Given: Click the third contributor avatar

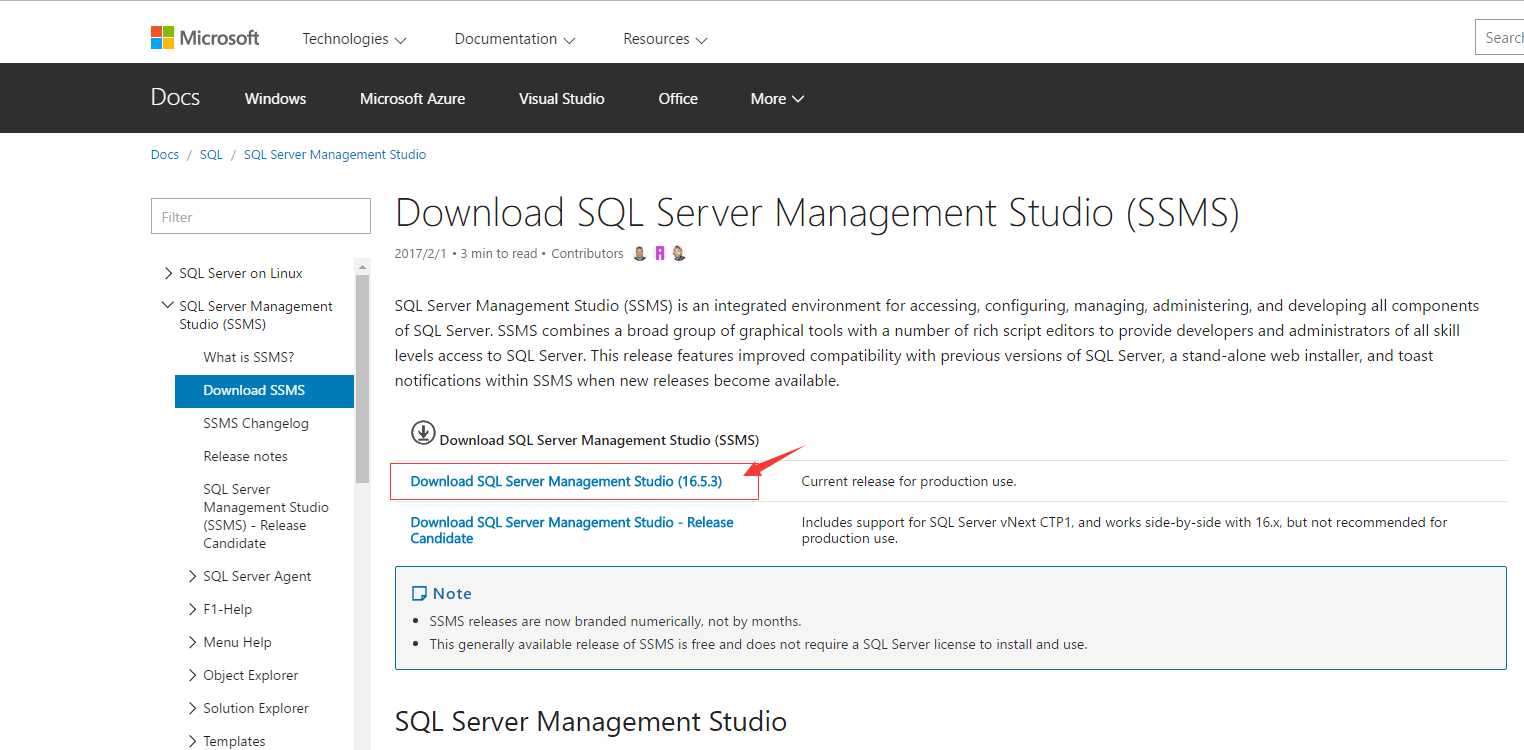Looking at the screenshot, I should pos(679,254).
